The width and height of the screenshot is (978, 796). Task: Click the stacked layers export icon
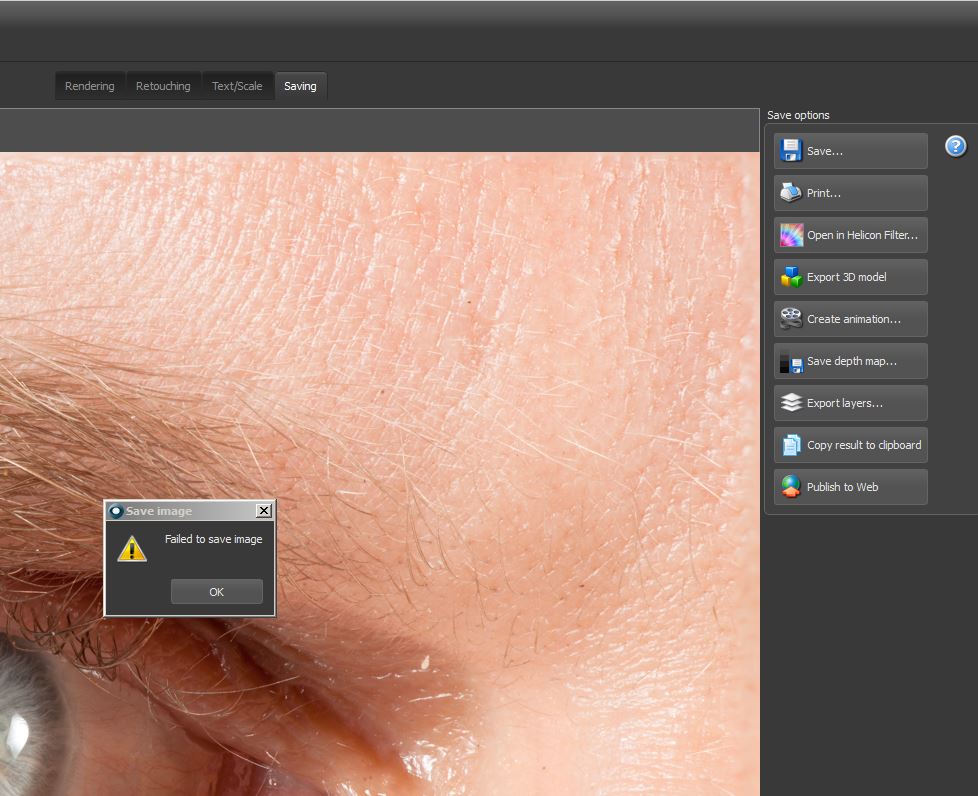tap(791, 403)
